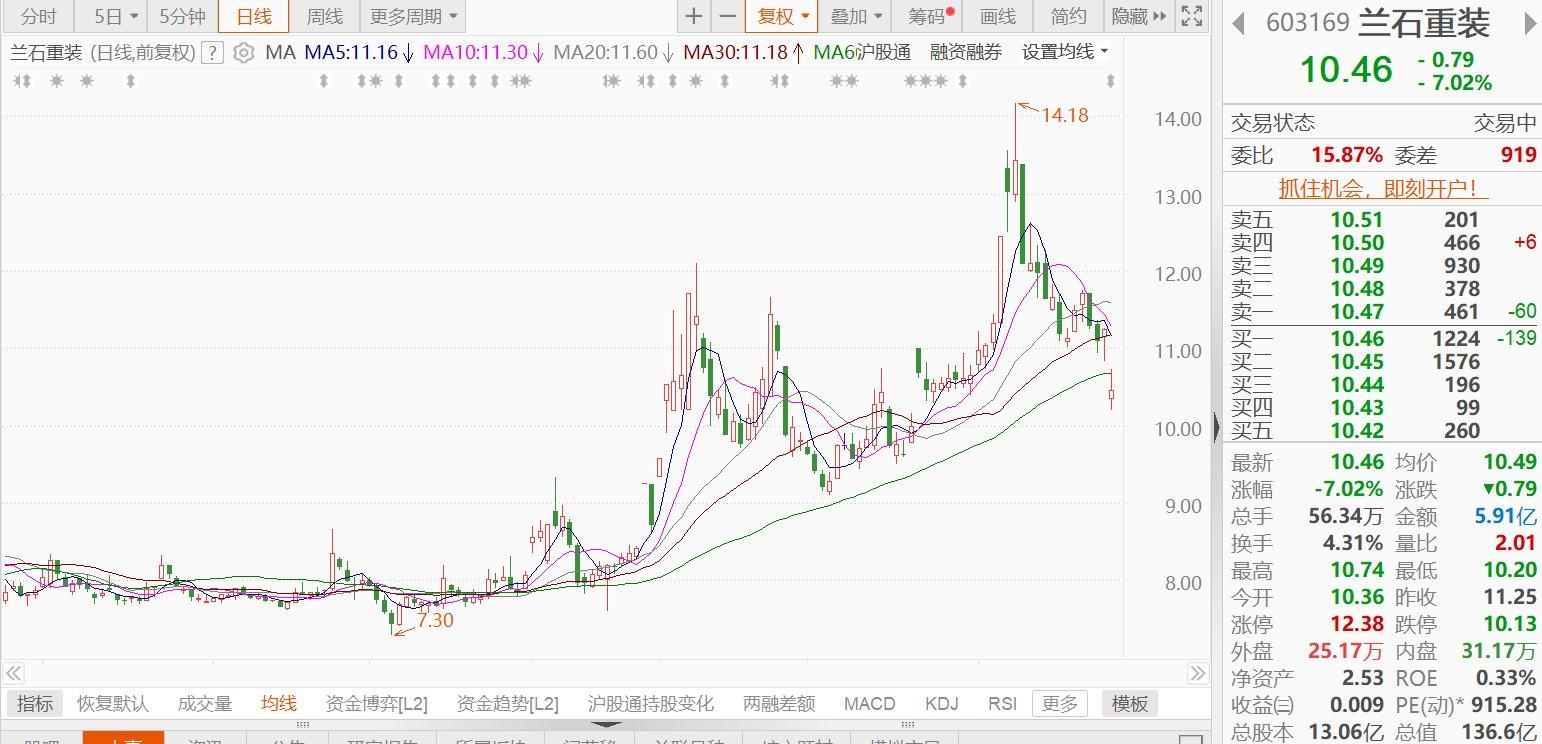This screenshot has width=1542, height=744.
Task: Toggle the 沪股通 overlay on the chart
Action: (886, 53)
